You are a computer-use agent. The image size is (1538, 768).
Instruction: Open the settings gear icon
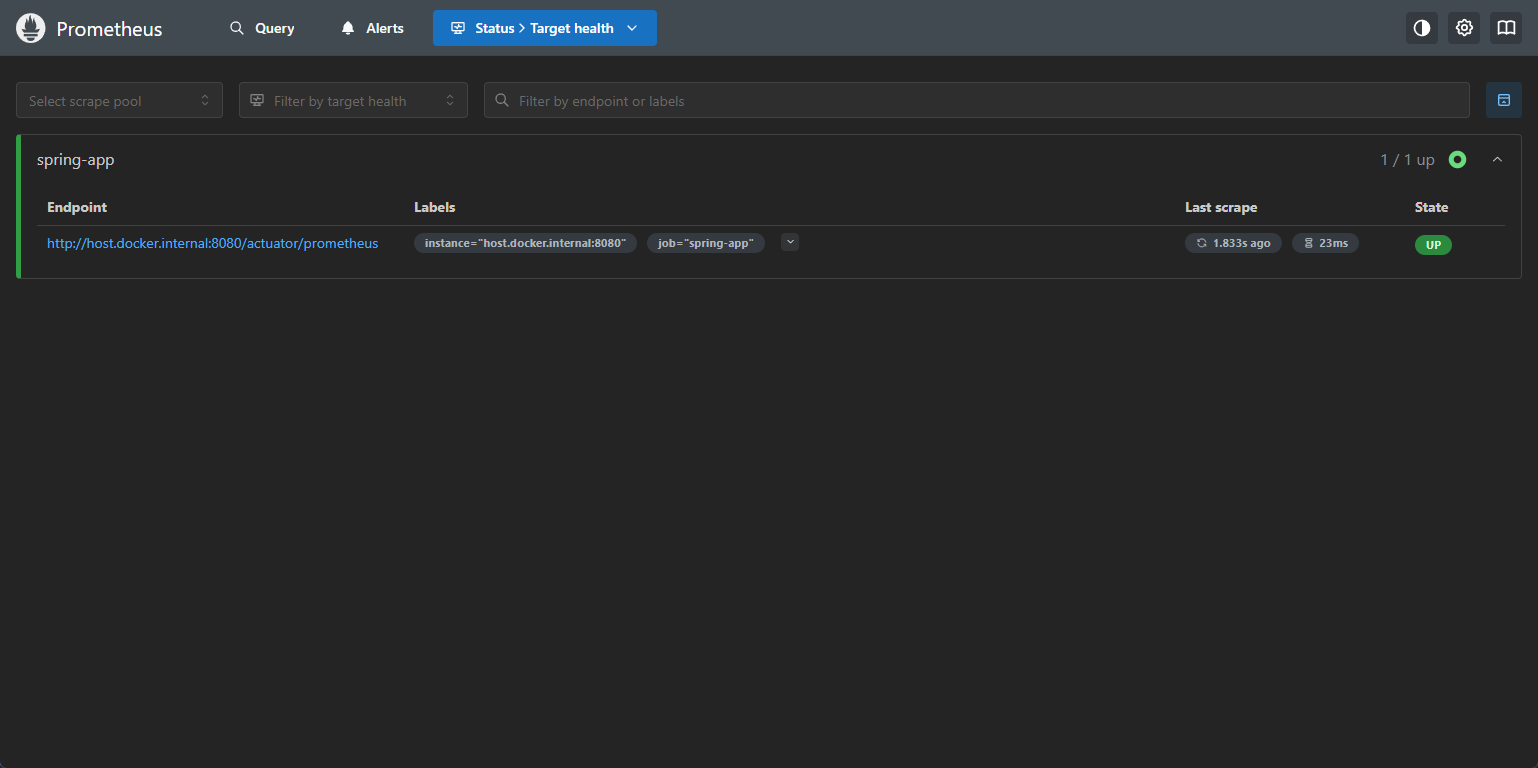[x=1464, y=28]
